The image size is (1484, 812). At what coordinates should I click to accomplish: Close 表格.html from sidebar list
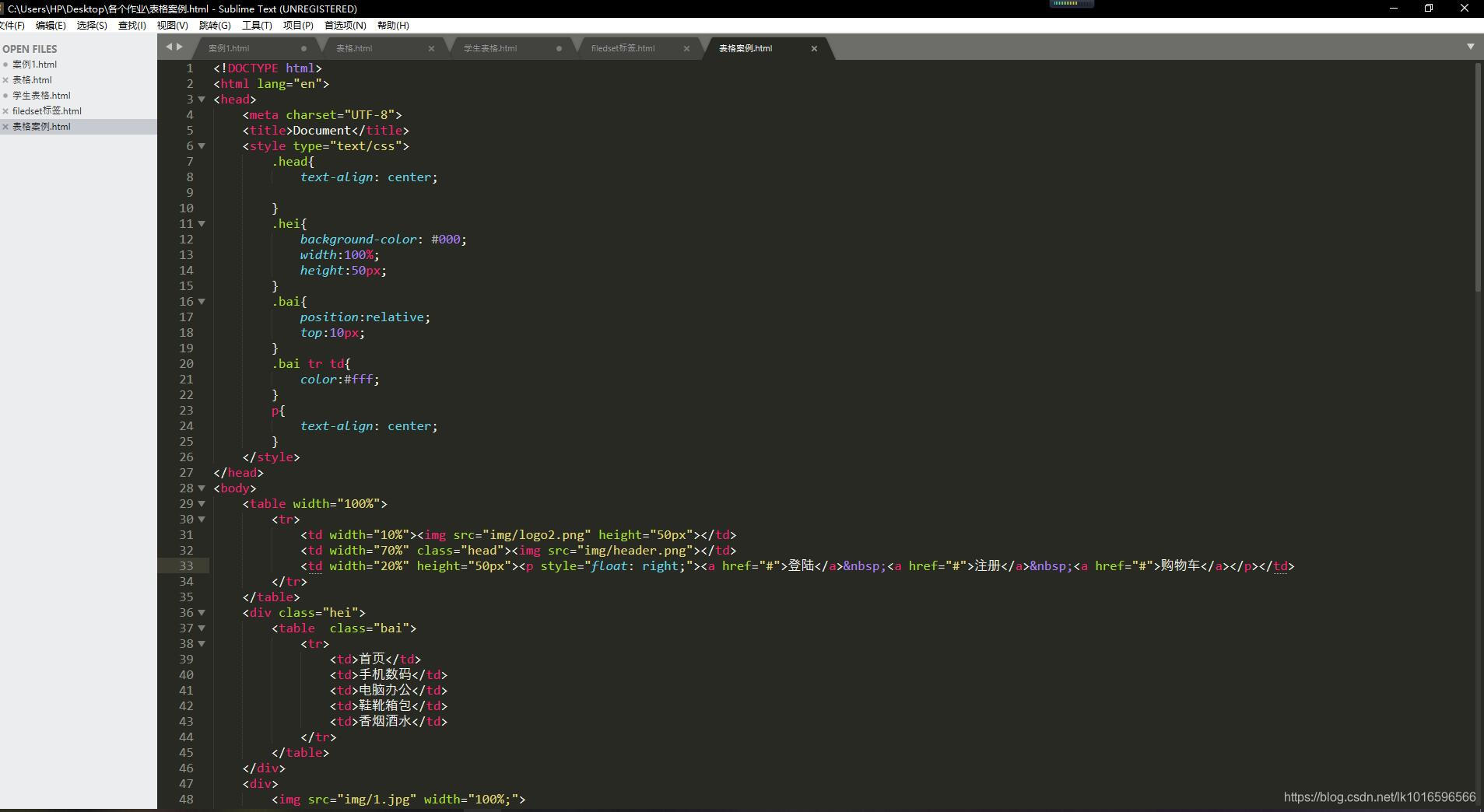[x=5, y=80]
